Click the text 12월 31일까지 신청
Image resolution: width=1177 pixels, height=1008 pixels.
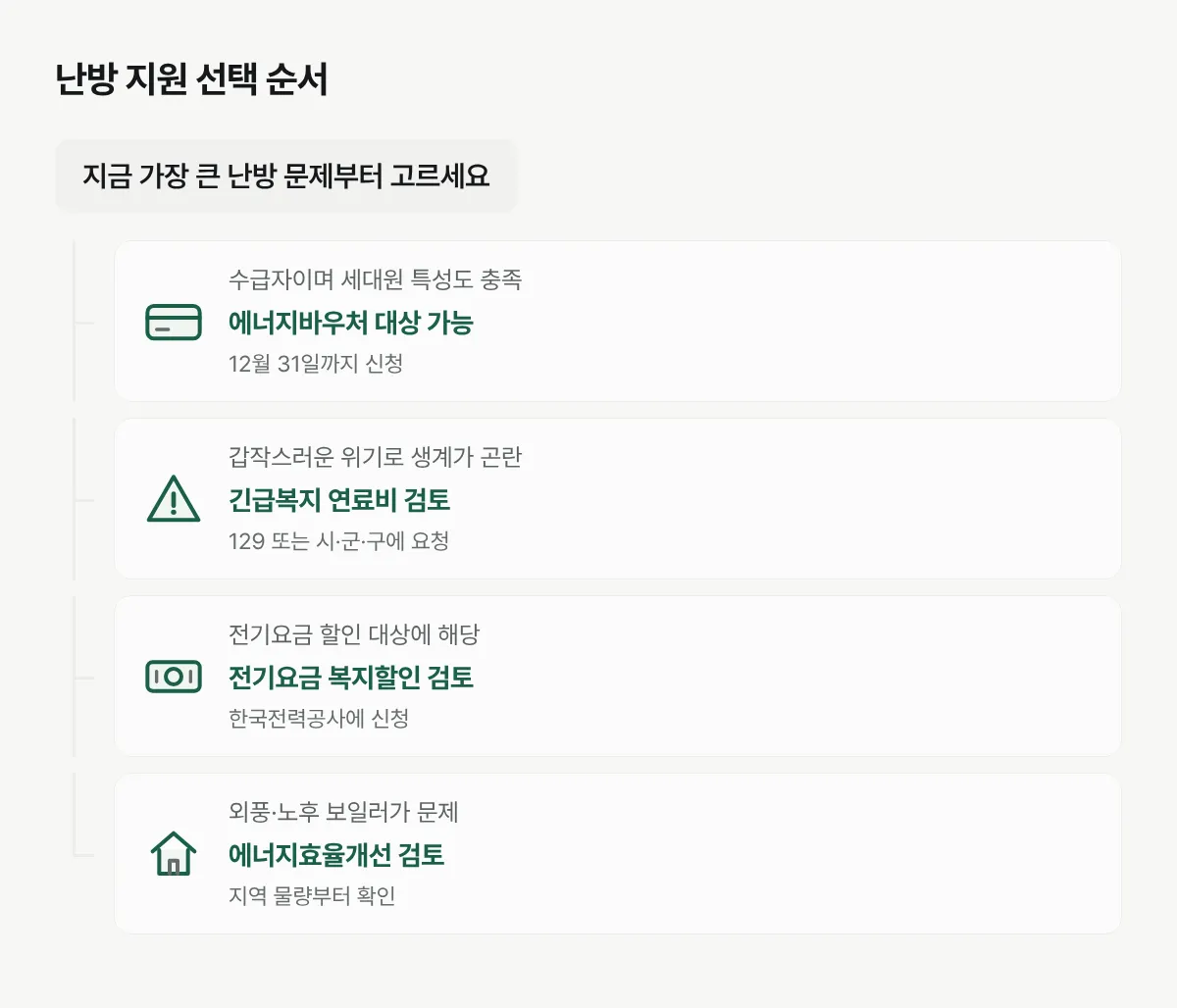(x=316, y=364)
